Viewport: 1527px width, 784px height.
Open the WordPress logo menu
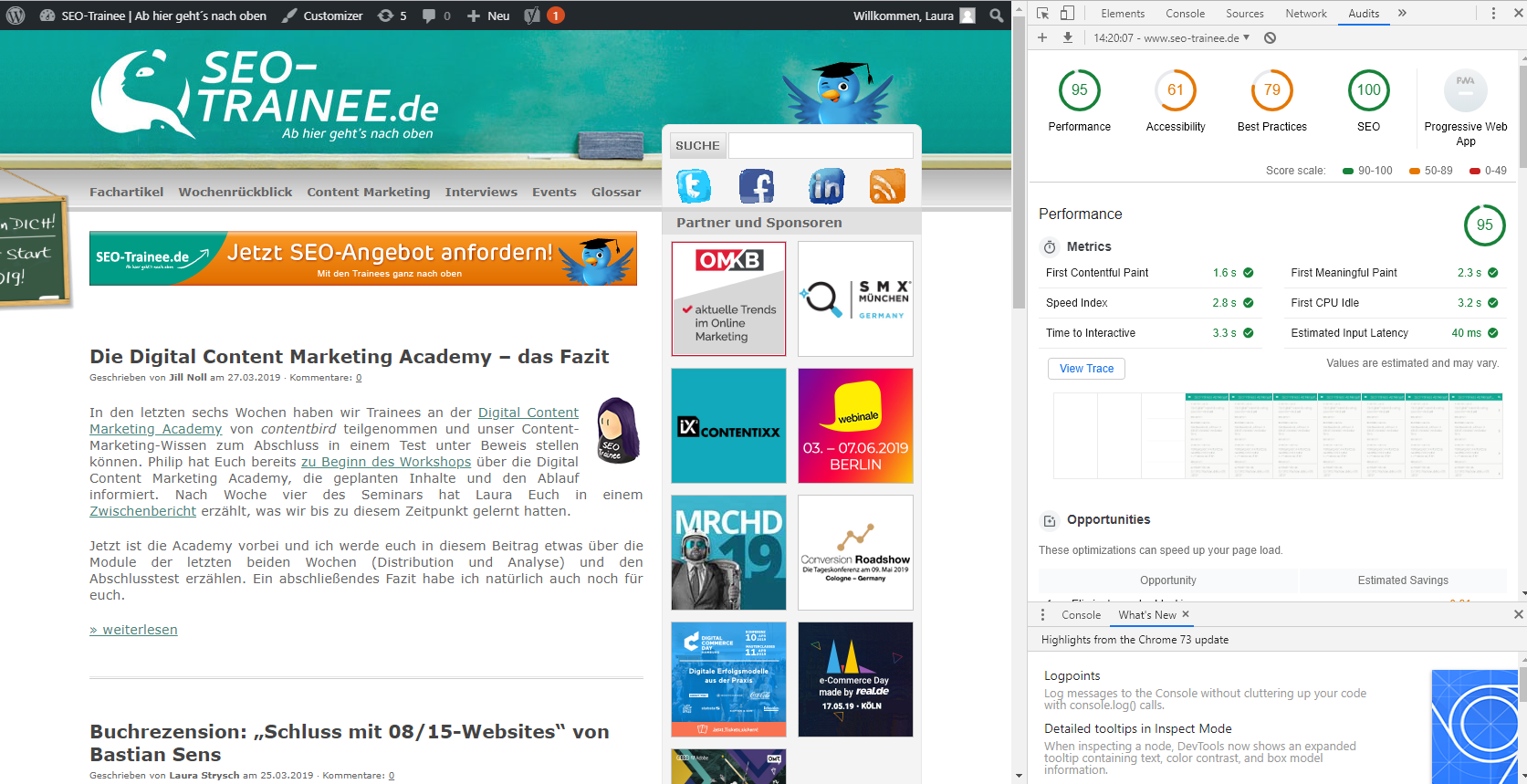point(16,16)
